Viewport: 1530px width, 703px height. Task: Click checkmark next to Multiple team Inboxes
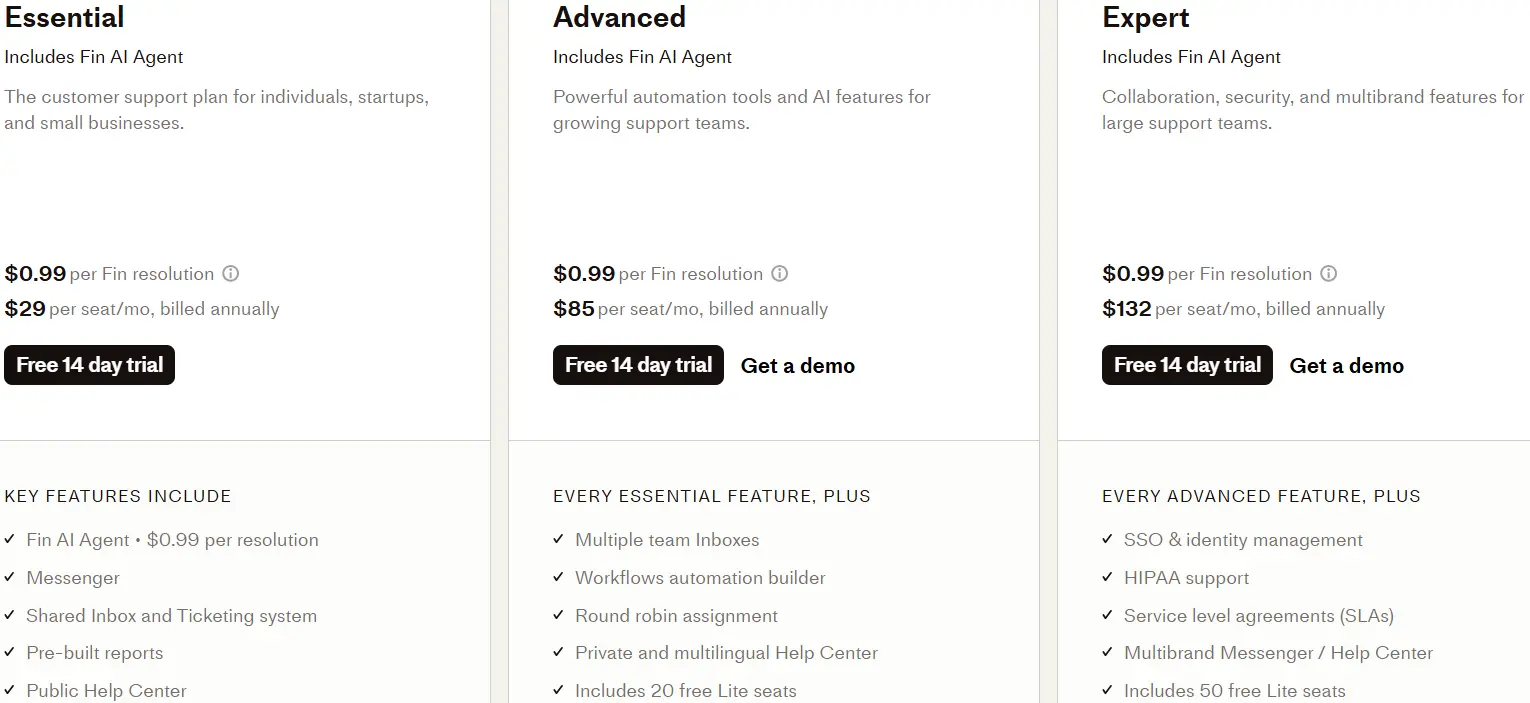[558, 539]
